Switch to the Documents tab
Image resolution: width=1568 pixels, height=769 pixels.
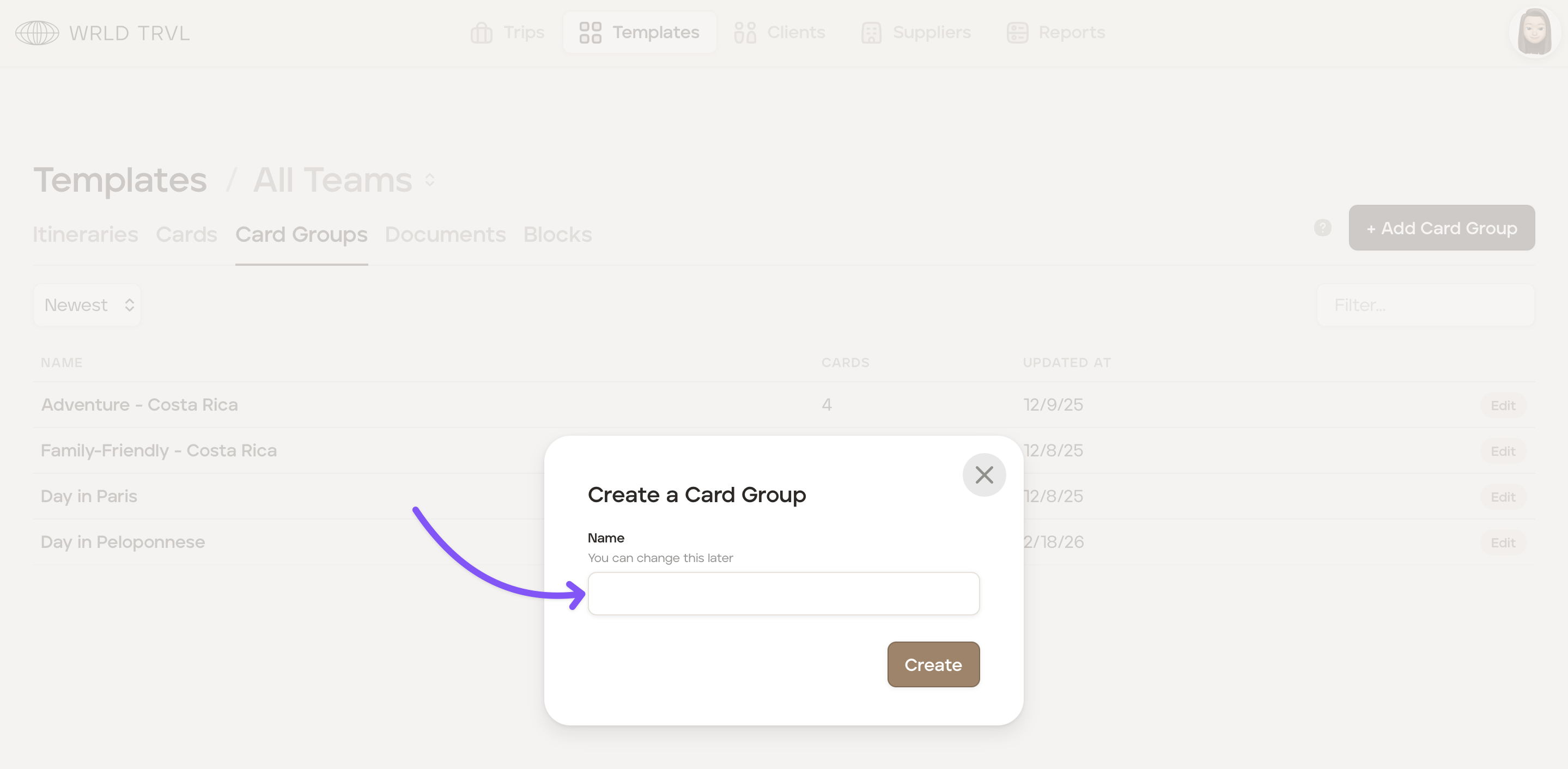[445, 235]
